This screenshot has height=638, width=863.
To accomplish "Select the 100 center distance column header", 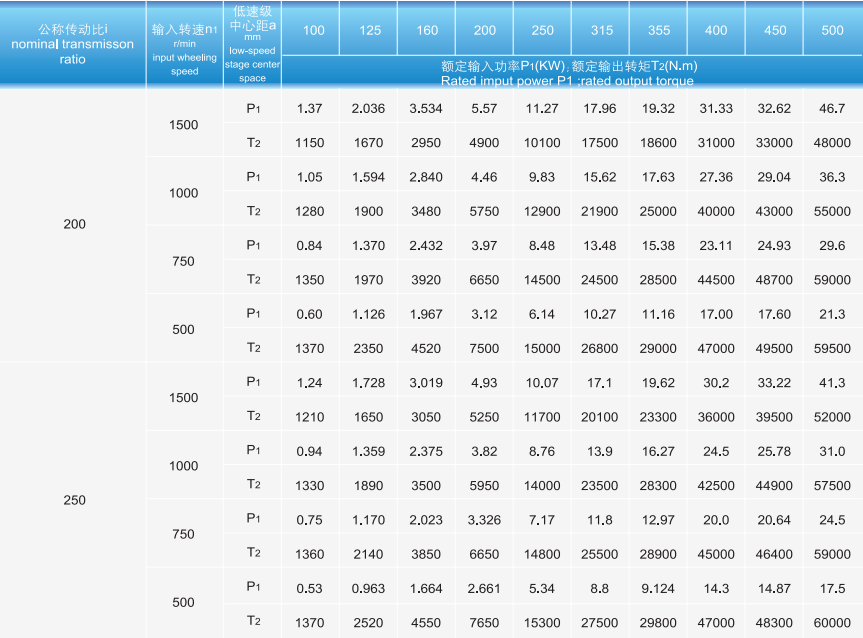I will (x=313, y=30).
